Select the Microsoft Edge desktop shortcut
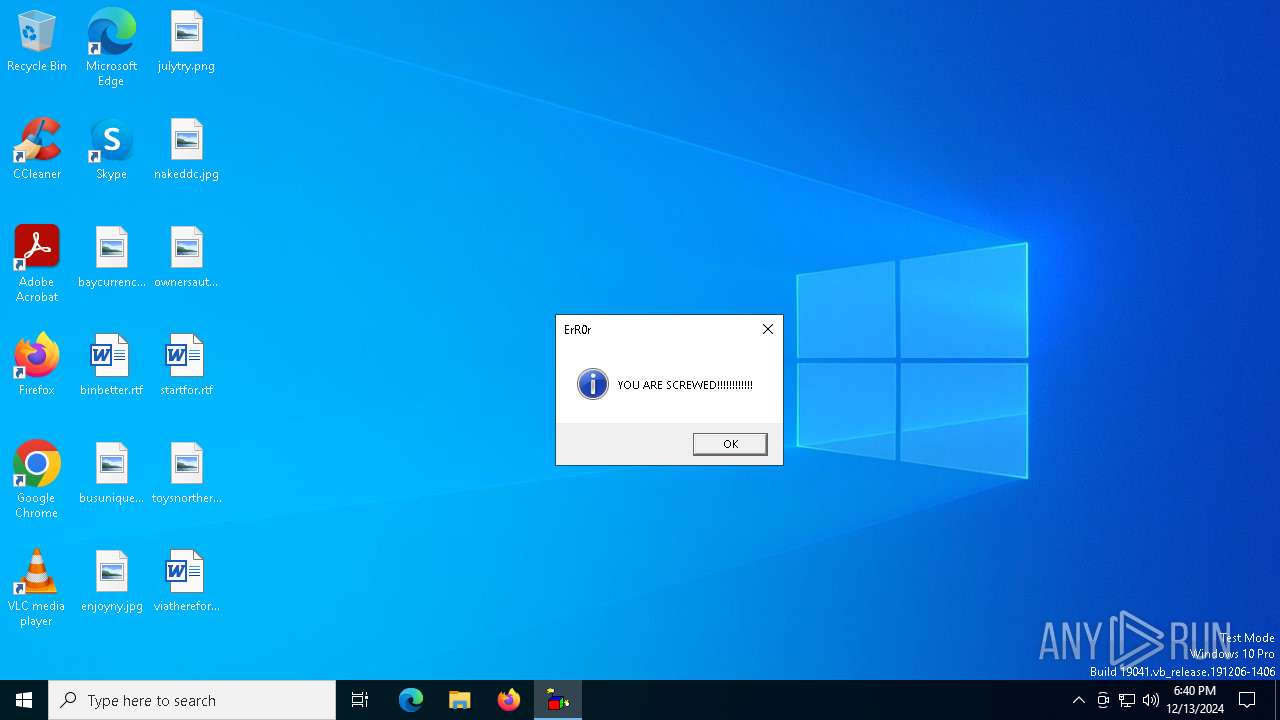The image size is (1280, 720). click(x=111, y=48)
